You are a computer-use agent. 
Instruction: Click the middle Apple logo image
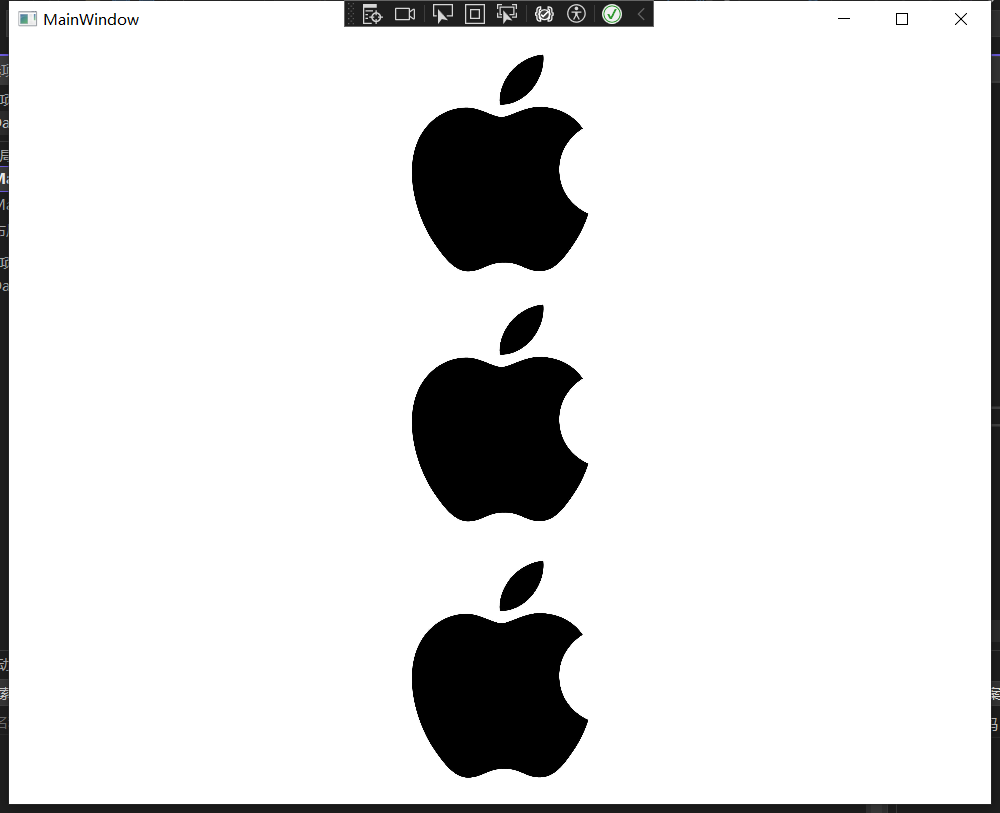pos(500,413)
